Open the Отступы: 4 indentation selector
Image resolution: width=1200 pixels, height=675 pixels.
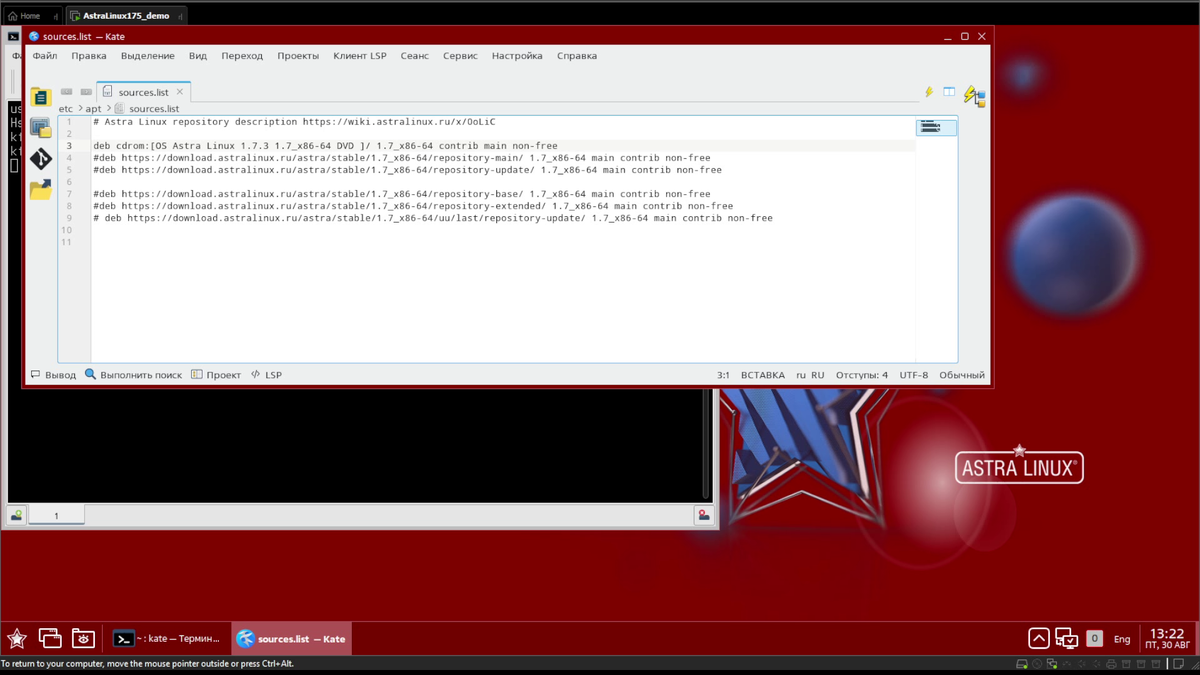[x=862, y=375]
